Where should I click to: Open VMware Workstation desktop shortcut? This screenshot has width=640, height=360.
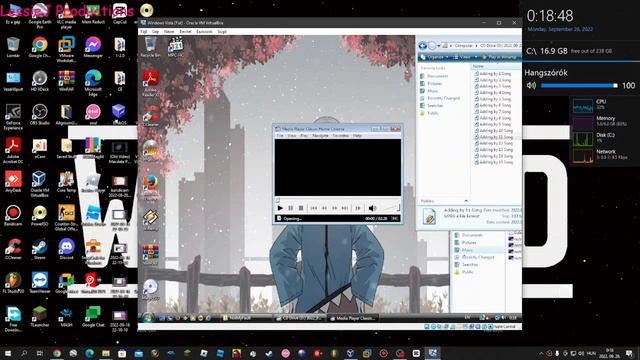coord(66,49)
